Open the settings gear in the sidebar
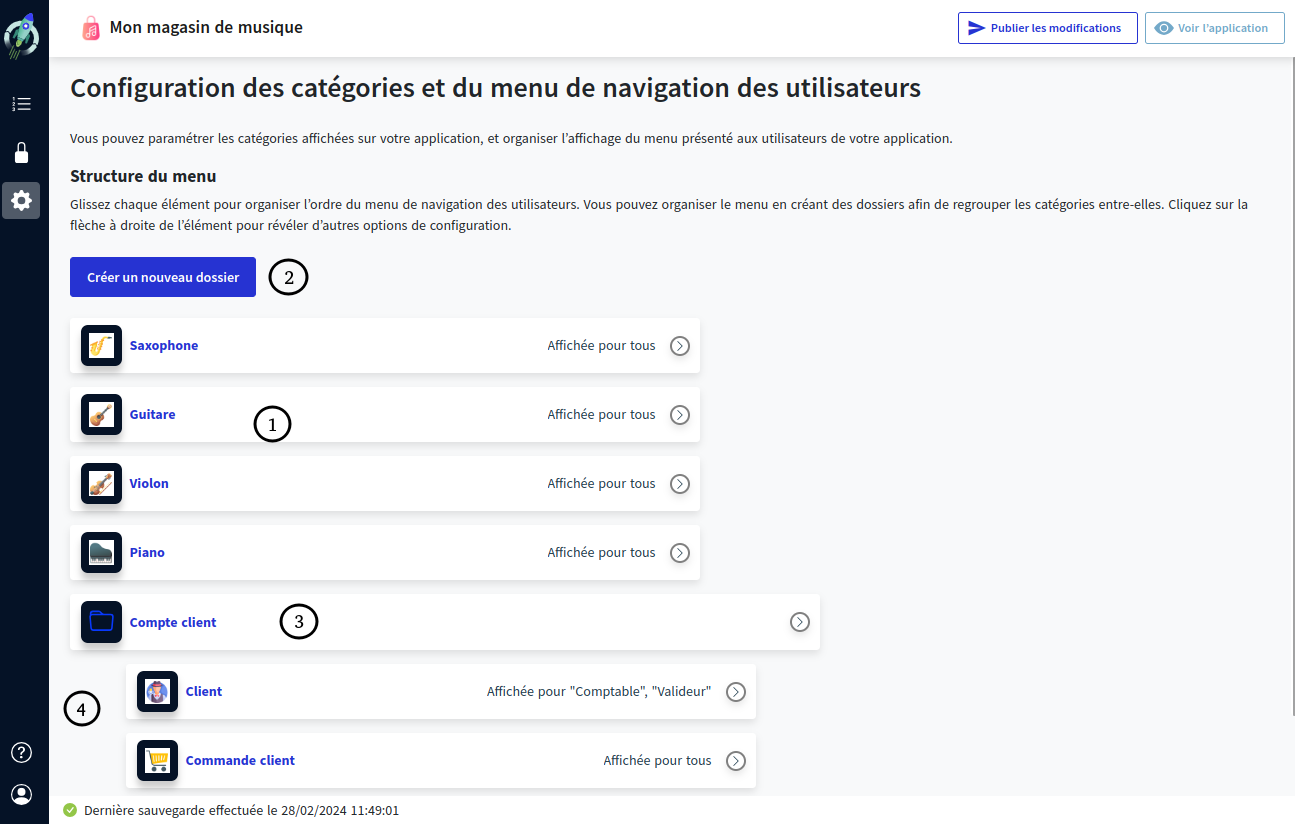This screenshot has height=824, width=1295. click(x=21, y=200)
